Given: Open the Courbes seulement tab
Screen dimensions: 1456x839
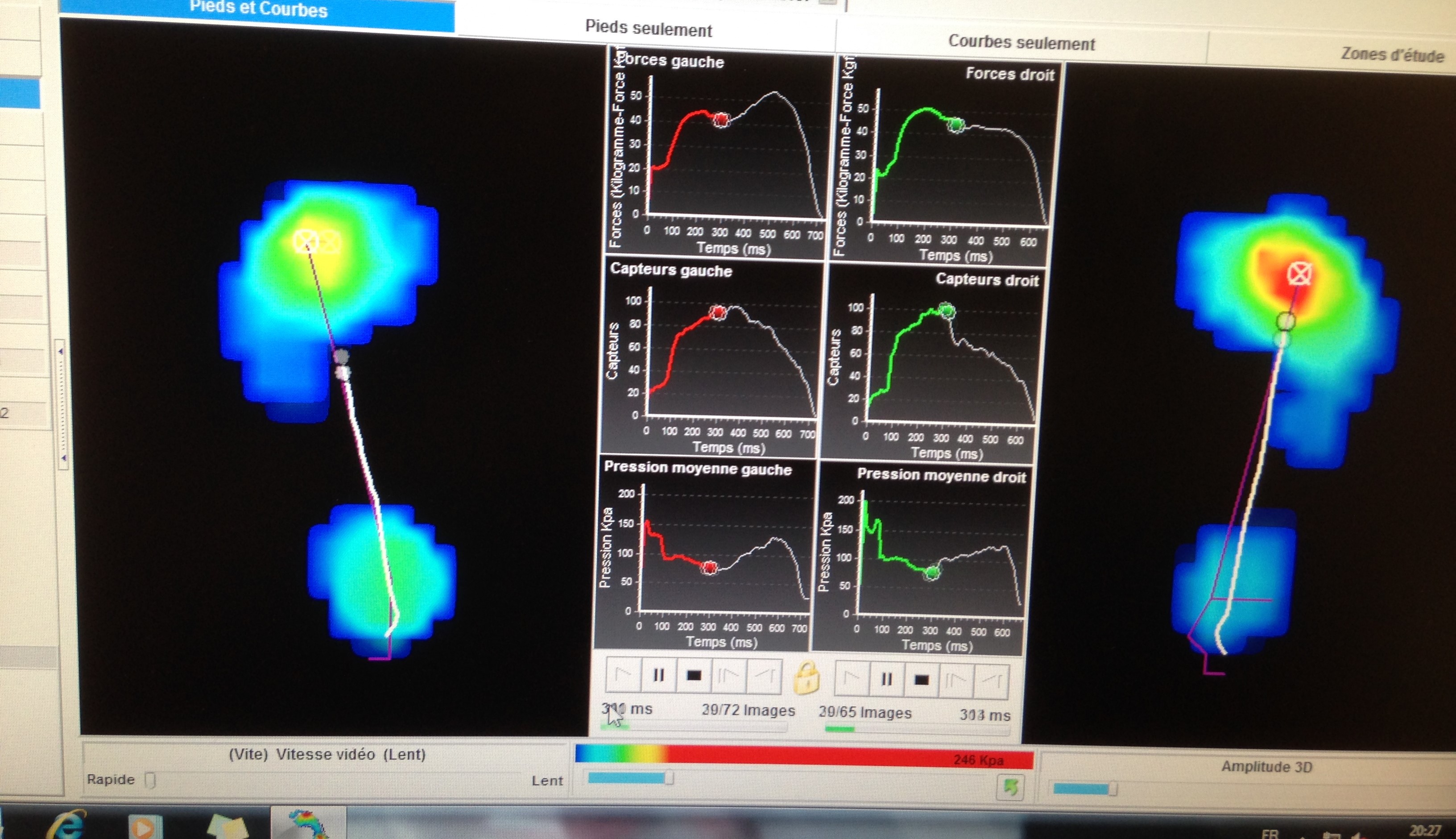Looking at the screenshot, I should coord(1021,43).
